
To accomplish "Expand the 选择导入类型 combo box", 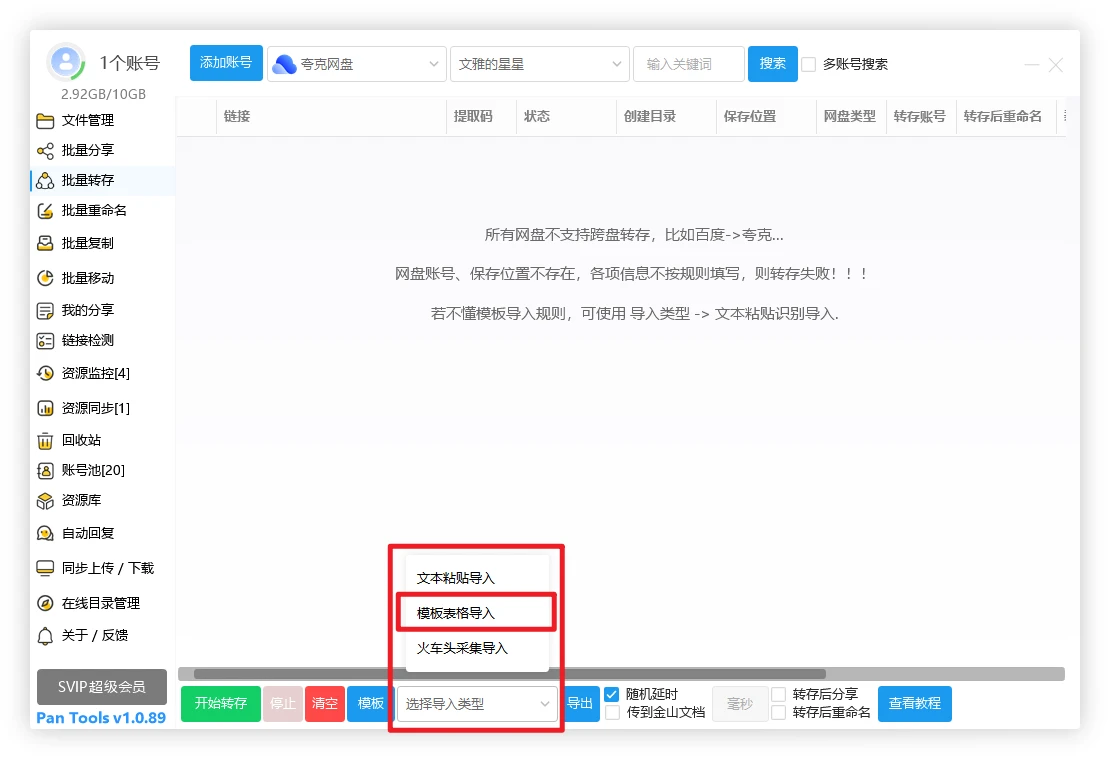I will 477,704.
